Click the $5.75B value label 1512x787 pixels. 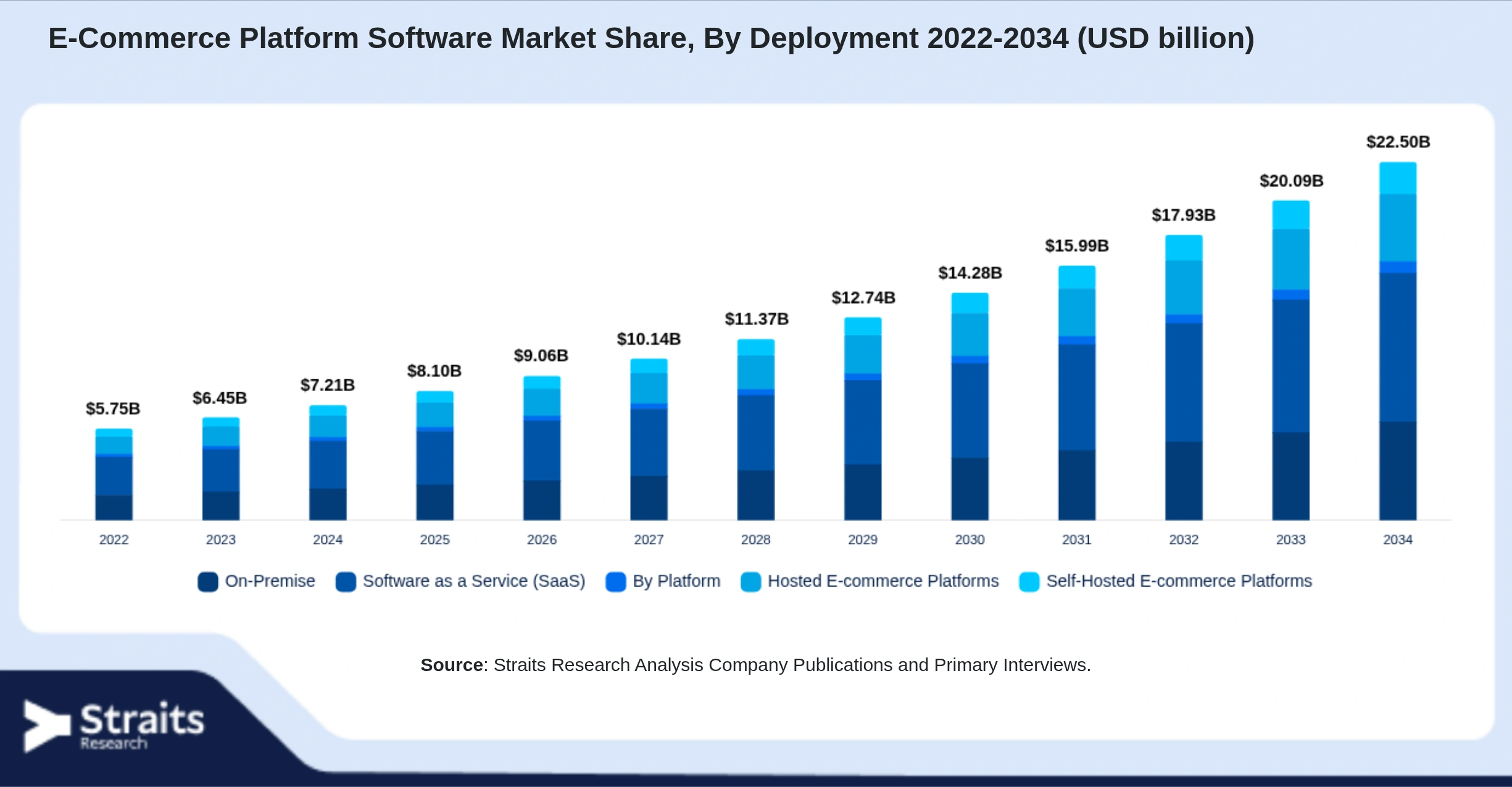click(113, 408)
